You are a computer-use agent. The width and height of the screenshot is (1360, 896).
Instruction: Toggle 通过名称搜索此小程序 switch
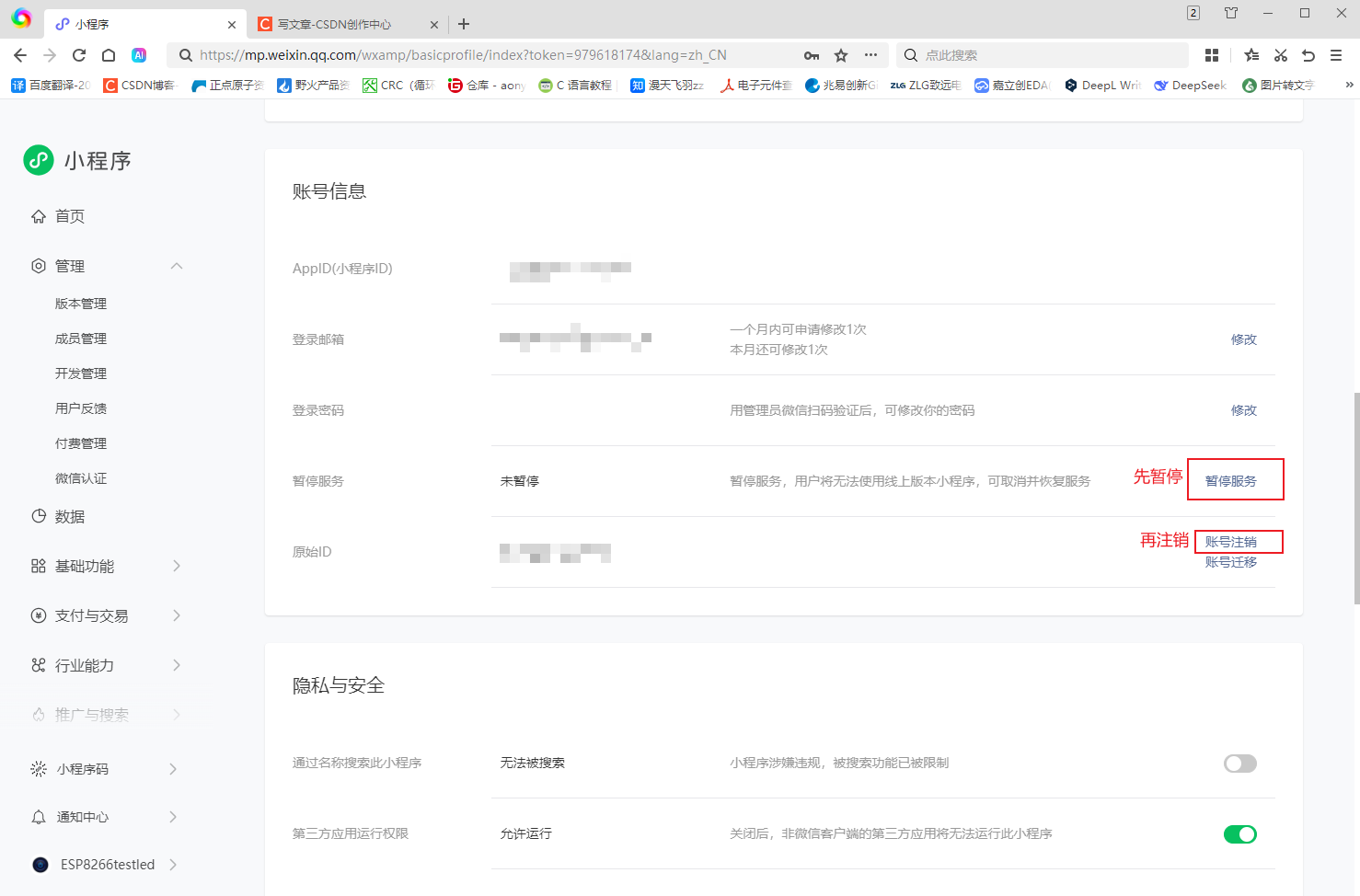(1240, 764)
